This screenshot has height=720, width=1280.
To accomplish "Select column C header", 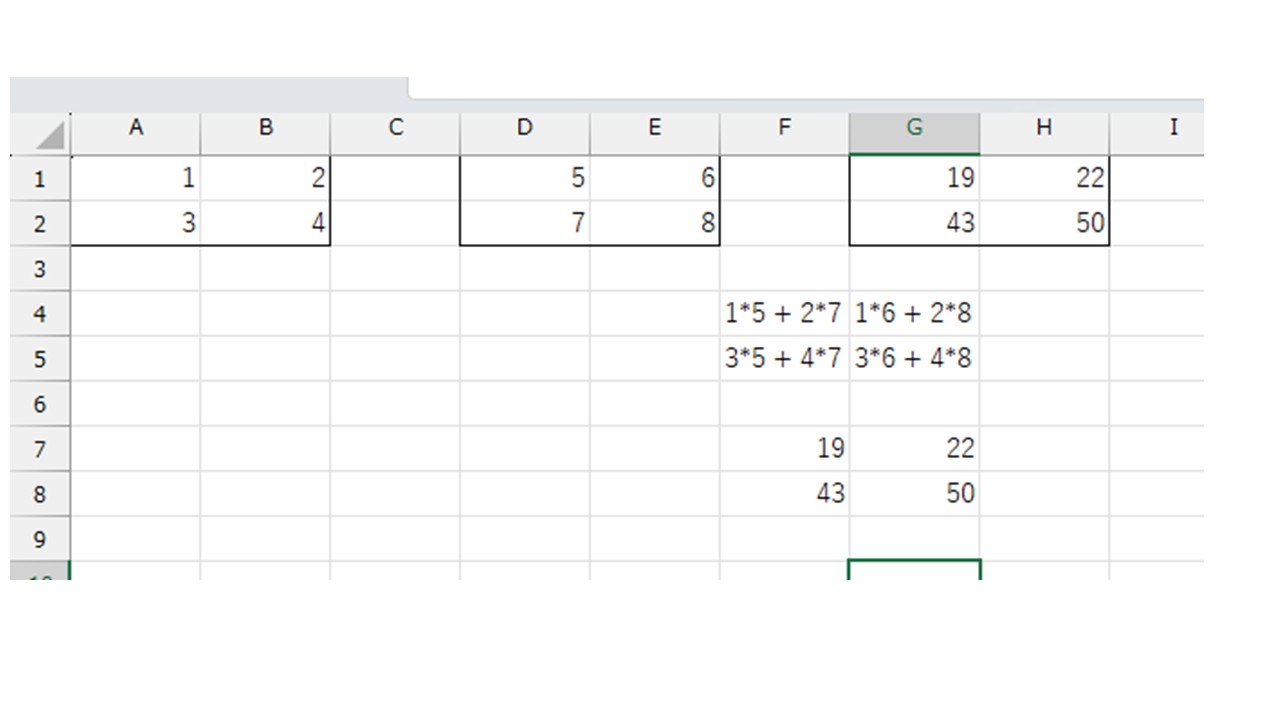I will [395, 128].
